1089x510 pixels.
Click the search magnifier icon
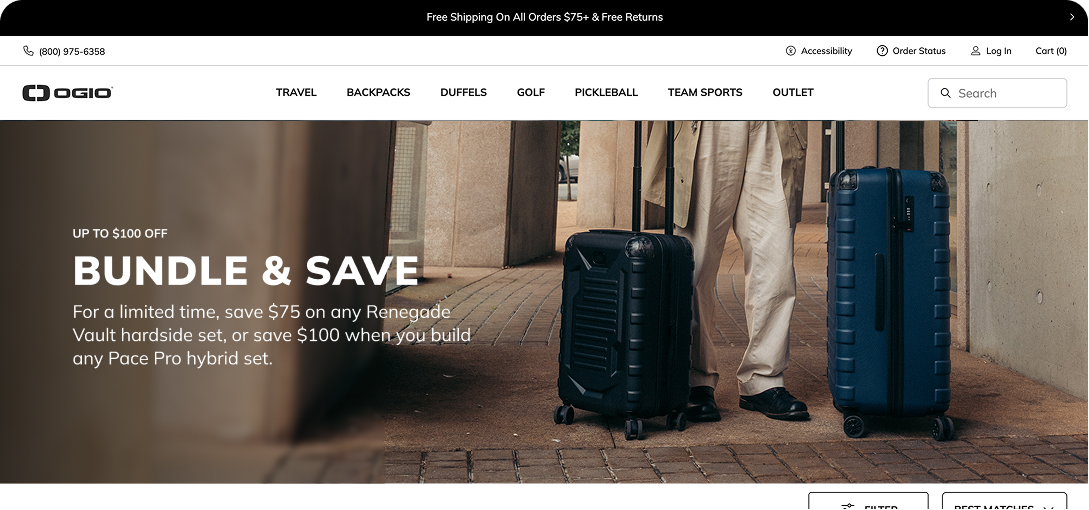point(945,93)
